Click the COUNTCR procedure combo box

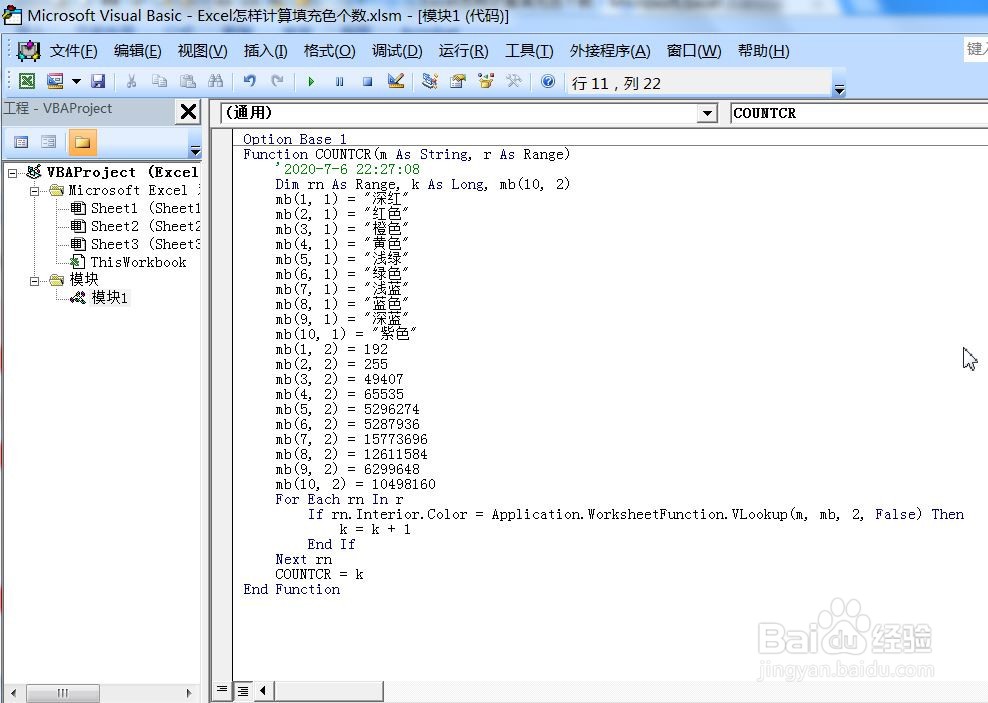(x=859, y=113)
